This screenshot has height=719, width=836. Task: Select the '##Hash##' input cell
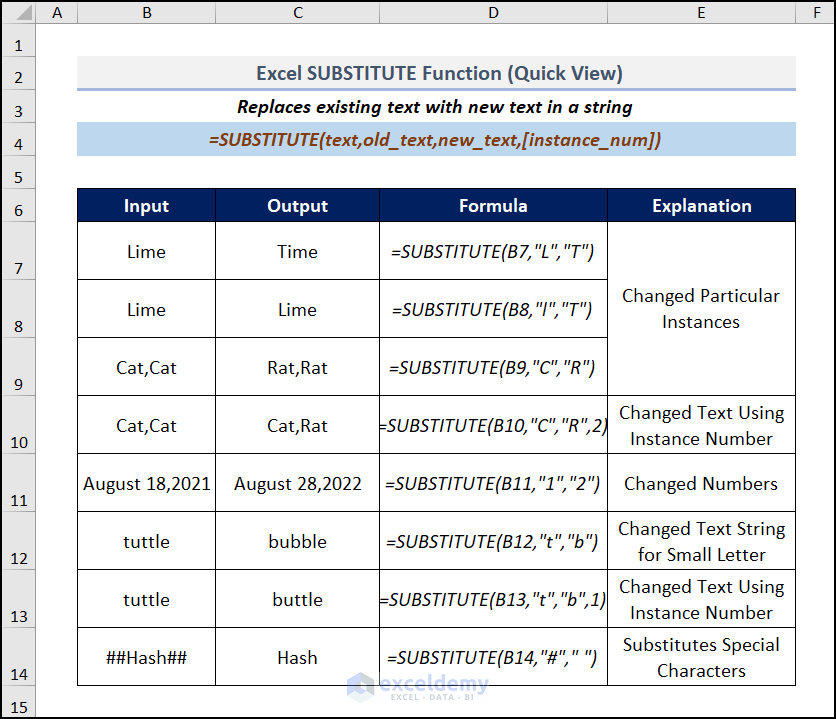click(x=146, y=657)
